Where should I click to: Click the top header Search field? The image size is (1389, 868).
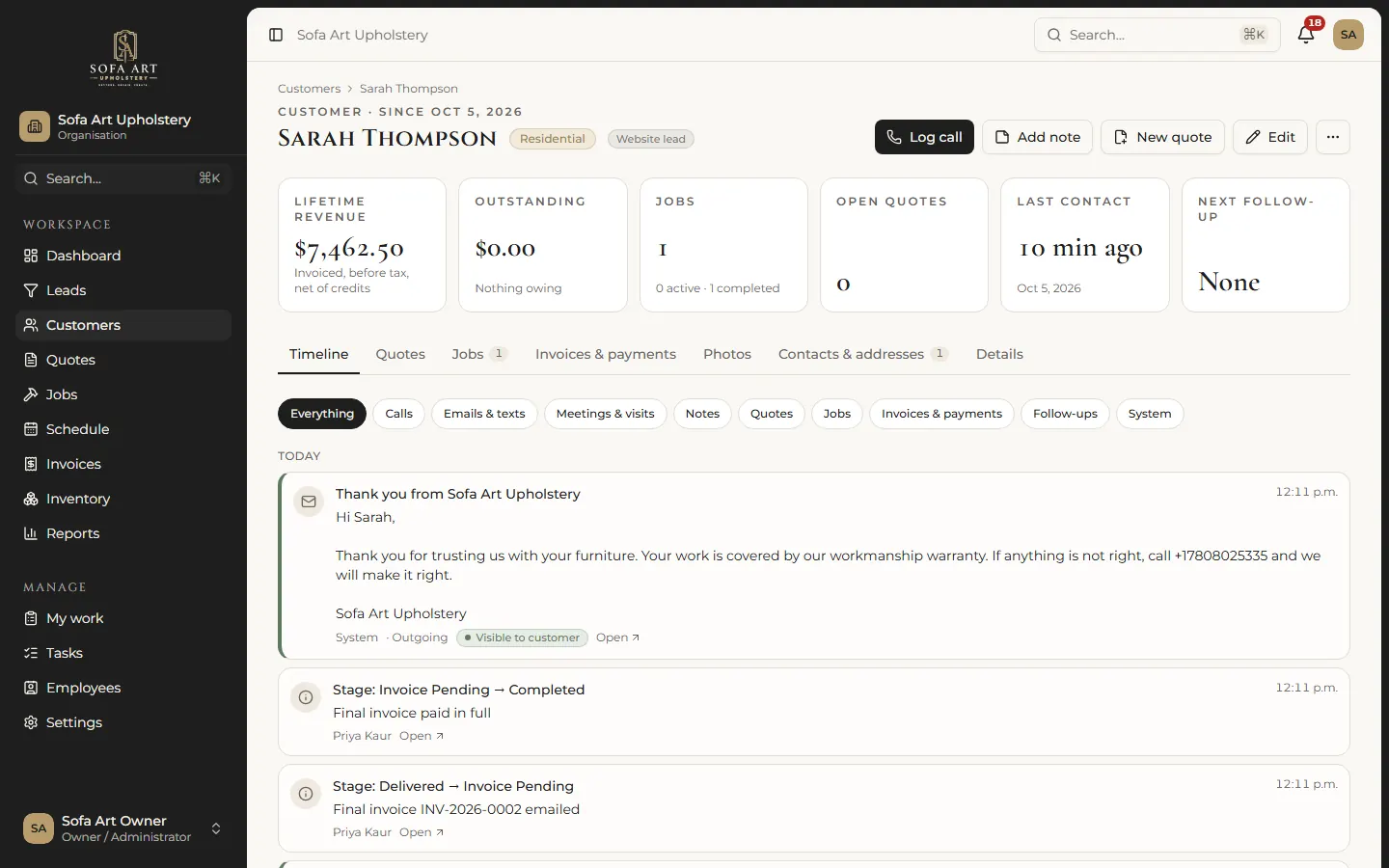click(1157, 35)
